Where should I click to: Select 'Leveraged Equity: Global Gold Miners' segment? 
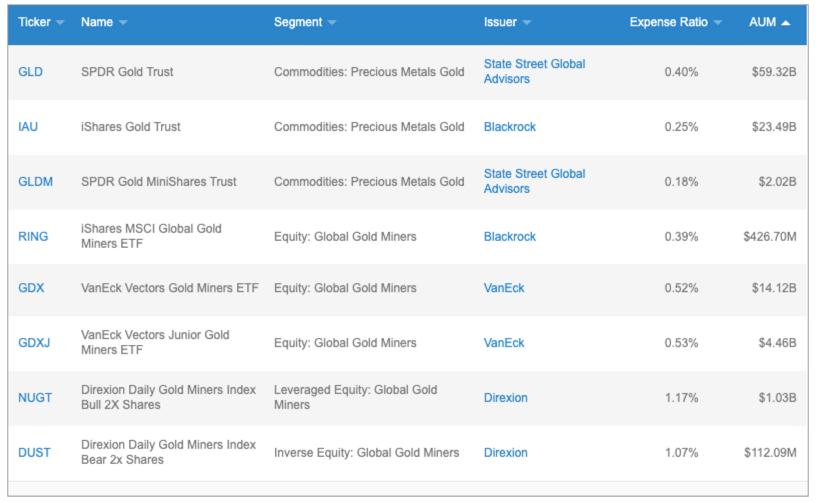pyautogui.click(x=356, y=397)
